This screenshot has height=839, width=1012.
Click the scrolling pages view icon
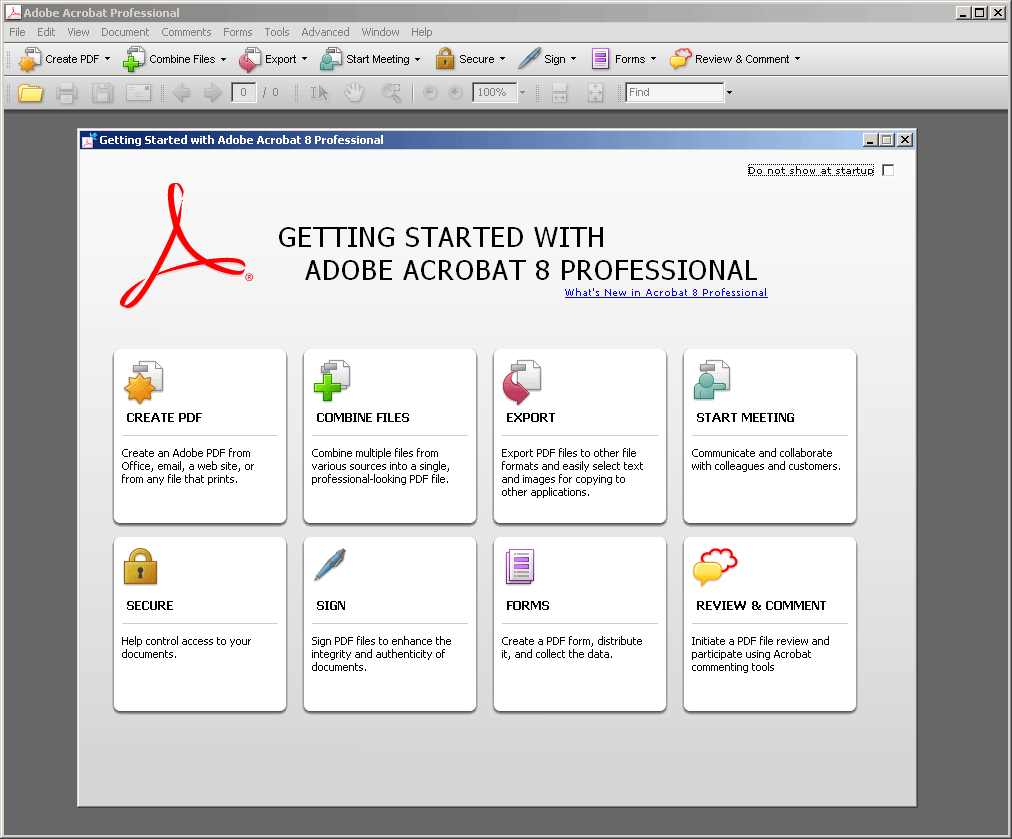coord(560,93)
